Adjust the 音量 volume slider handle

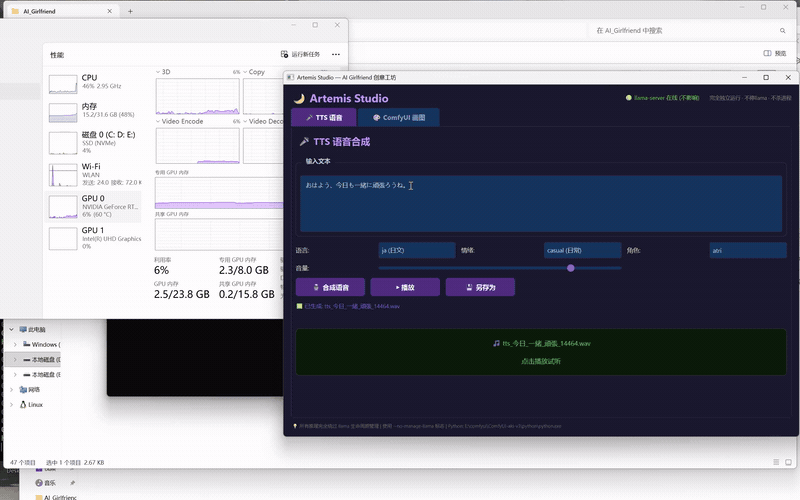tap(571, 268)
